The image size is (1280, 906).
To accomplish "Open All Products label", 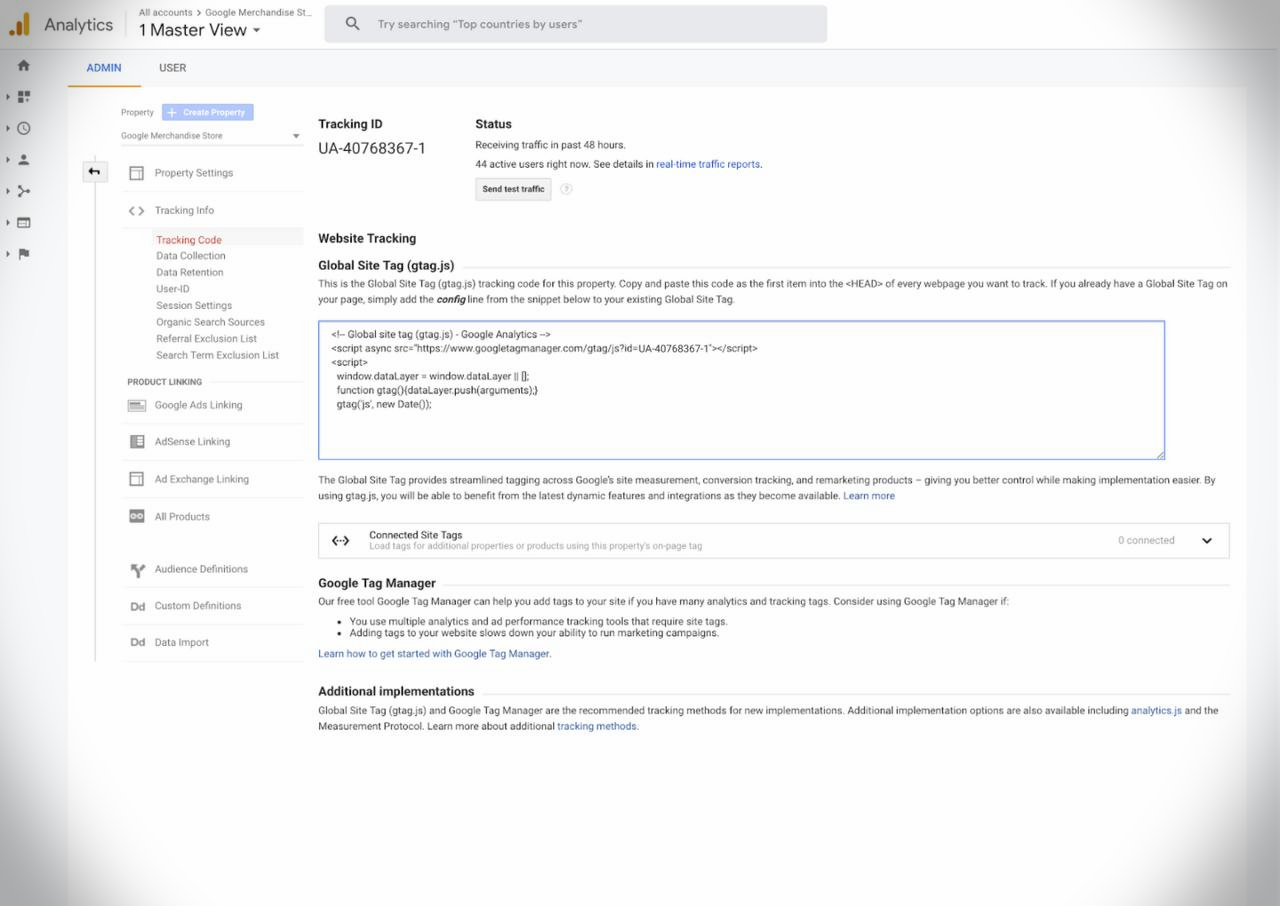I will click(182, 517).
